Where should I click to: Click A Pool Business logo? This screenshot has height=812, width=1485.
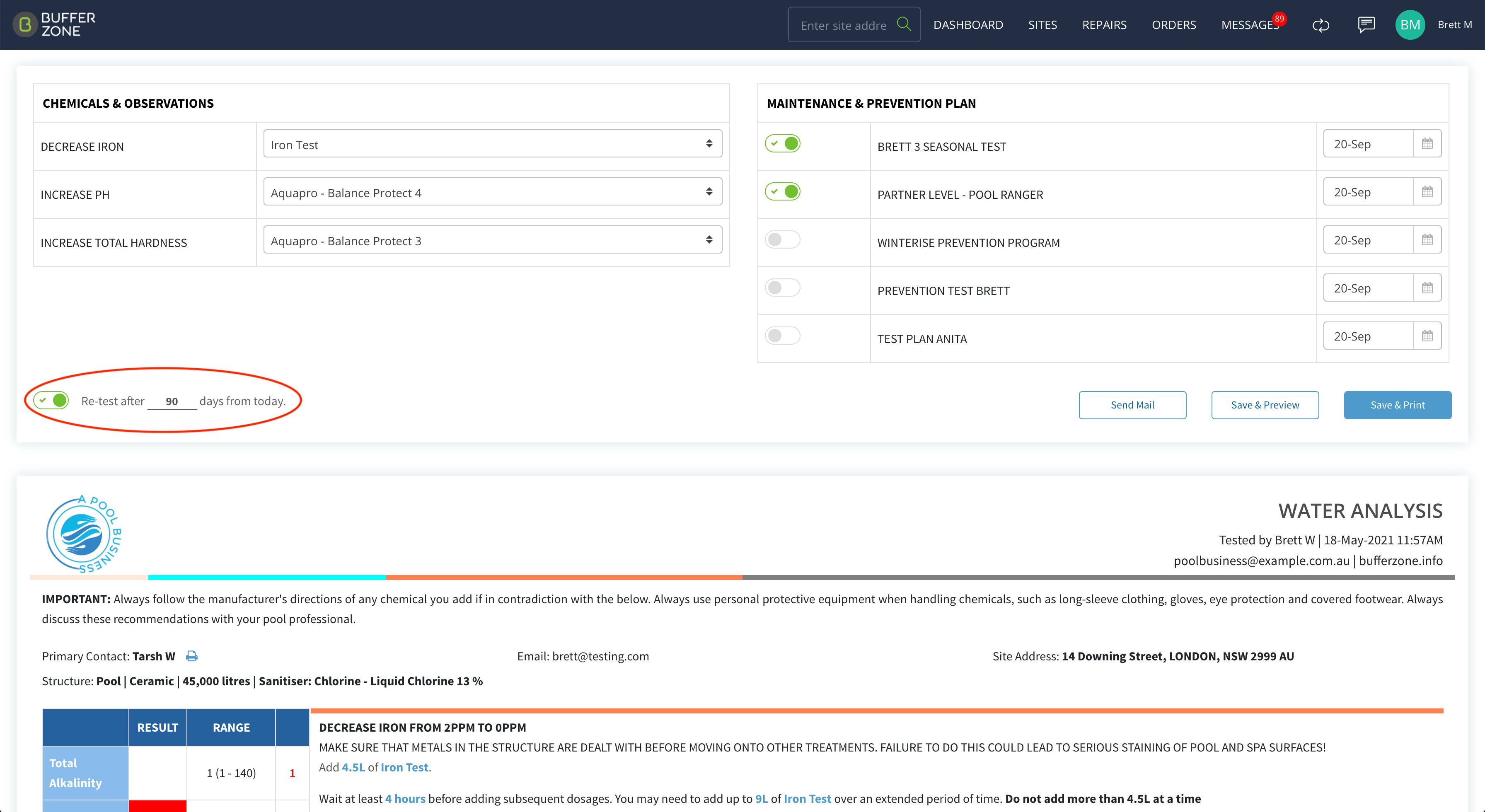click(84, 534)
